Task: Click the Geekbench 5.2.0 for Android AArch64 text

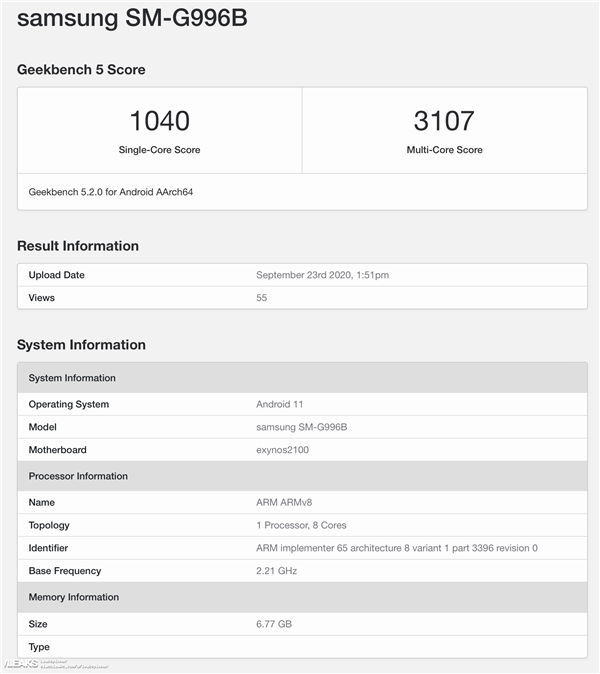Action: pyautogui.click(x=111, y=191)
